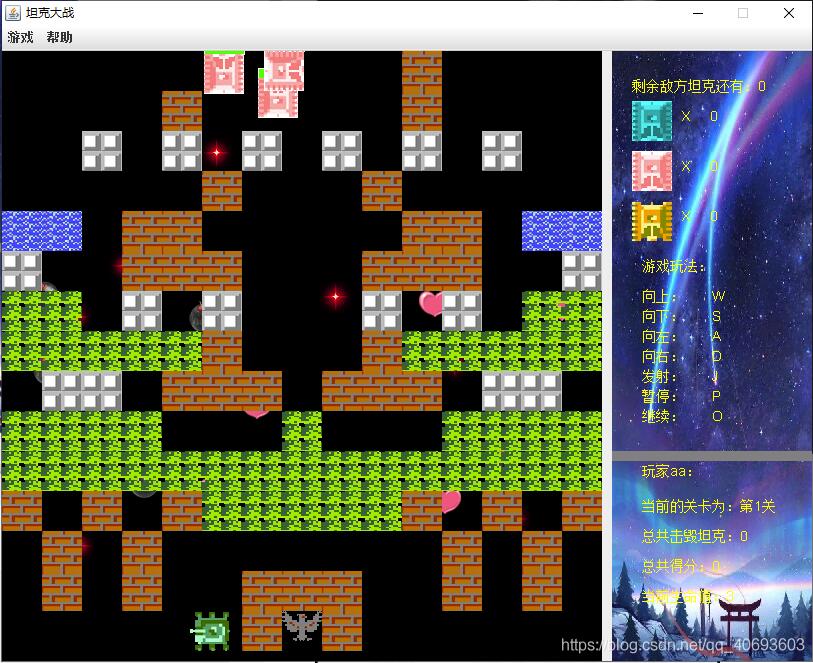Click the disabled maximize button
The image size is (813, 663).
[742, 13]
